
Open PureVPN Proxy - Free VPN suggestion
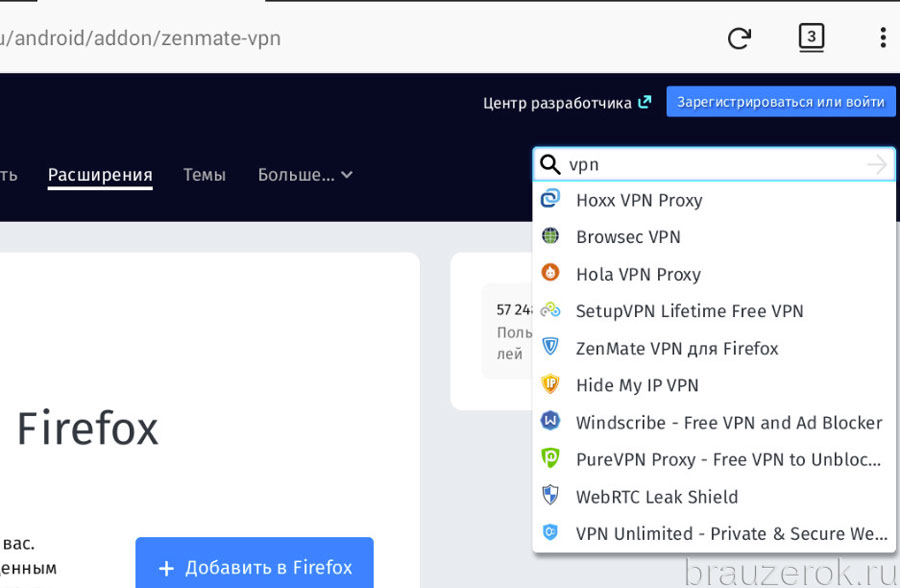click(714, 459)
